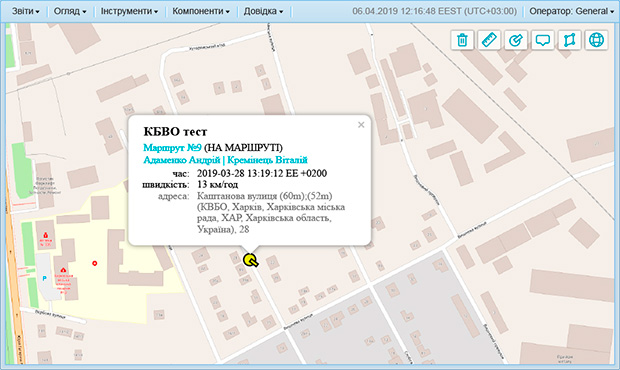Click the checkmark edit tool icon
Image resolution: width=620 pixels, height=370 pixels.
[516, 40]
